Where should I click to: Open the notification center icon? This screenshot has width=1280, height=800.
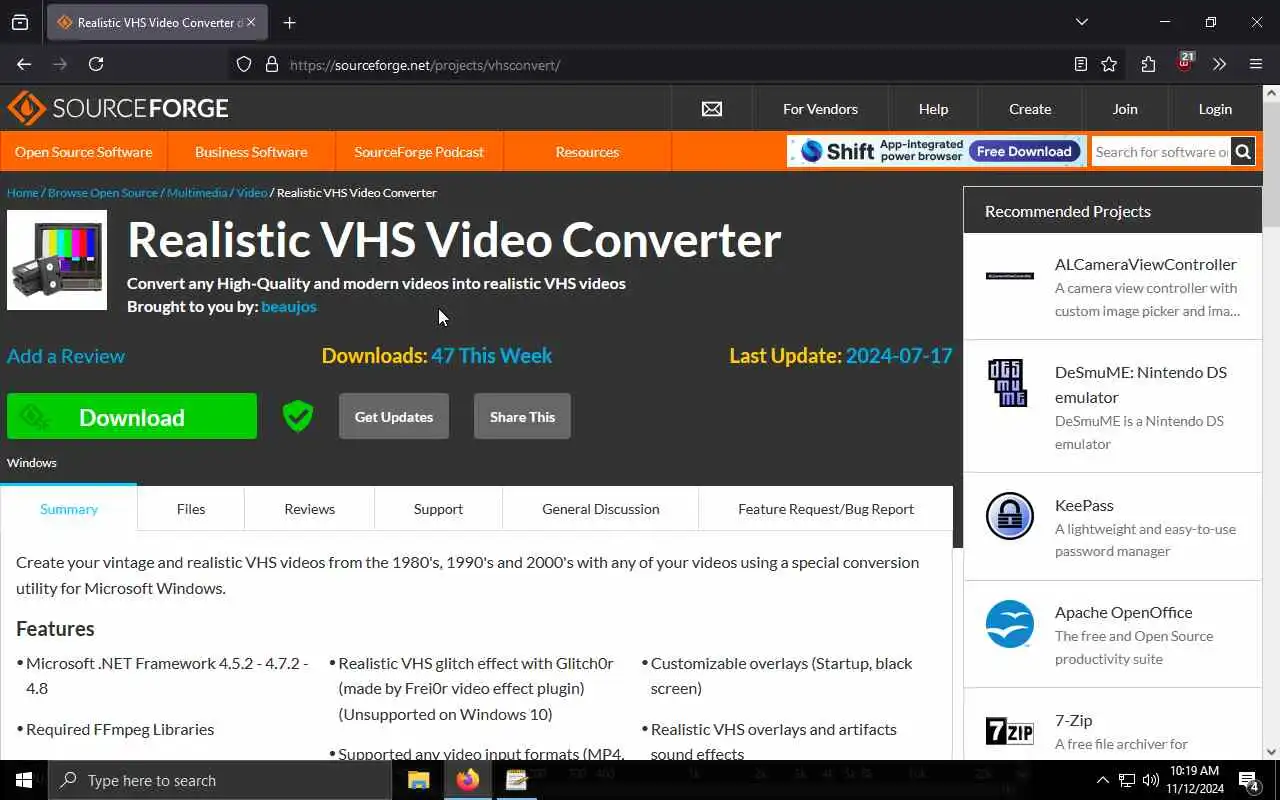1249,780
